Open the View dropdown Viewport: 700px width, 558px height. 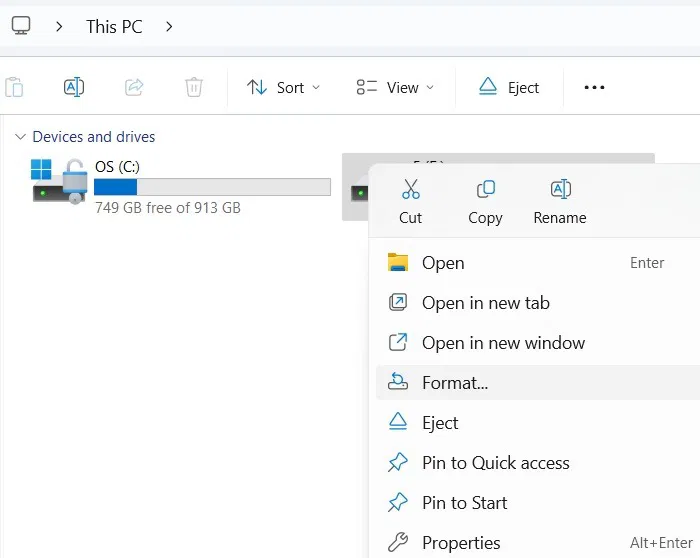click(396, 88)
